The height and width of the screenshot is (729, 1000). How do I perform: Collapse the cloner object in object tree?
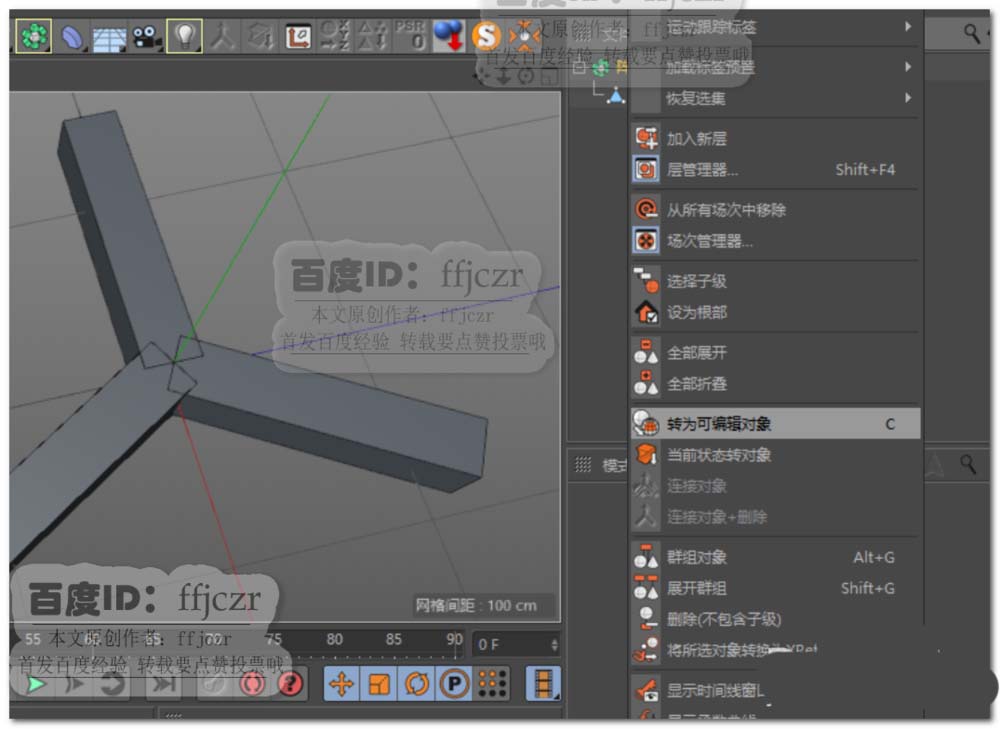click(580, 67)
